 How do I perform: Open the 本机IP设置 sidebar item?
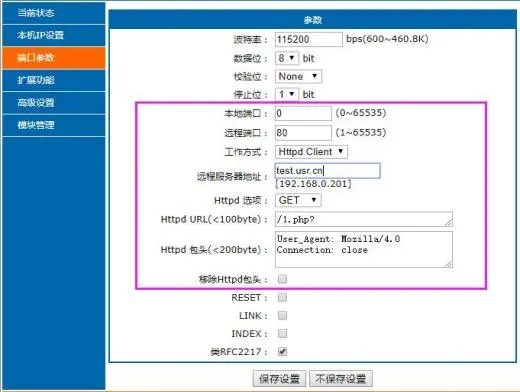point(53,35)
